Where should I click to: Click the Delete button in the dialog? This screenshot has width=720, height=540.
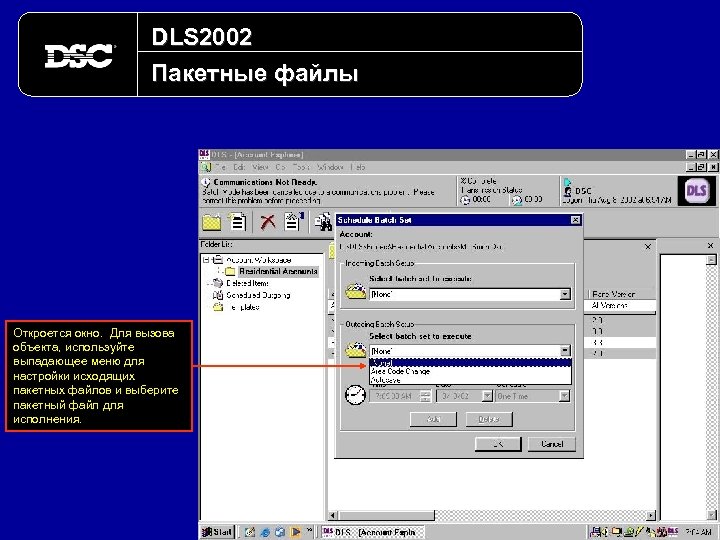coord(489,419)
